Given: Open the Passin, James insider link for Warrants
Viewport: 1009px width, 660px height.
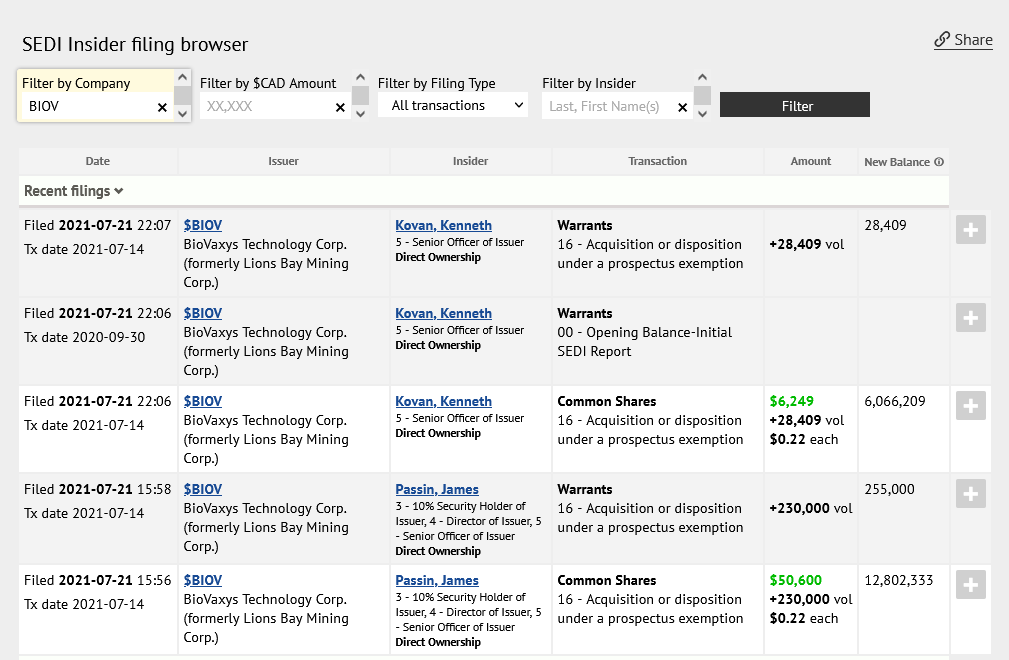Looking at the screenshot, I should (437, 490).
